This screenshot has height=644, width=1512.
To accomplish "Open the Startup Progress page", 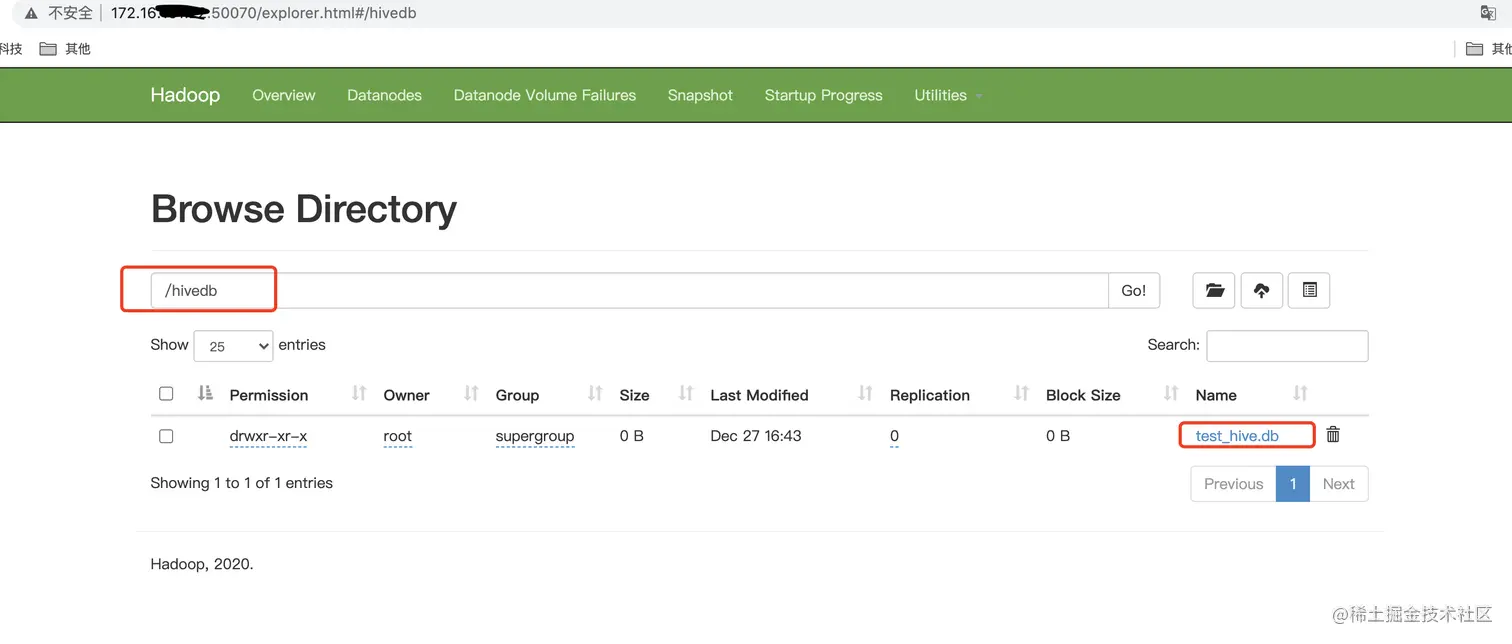I will [823, 95].
